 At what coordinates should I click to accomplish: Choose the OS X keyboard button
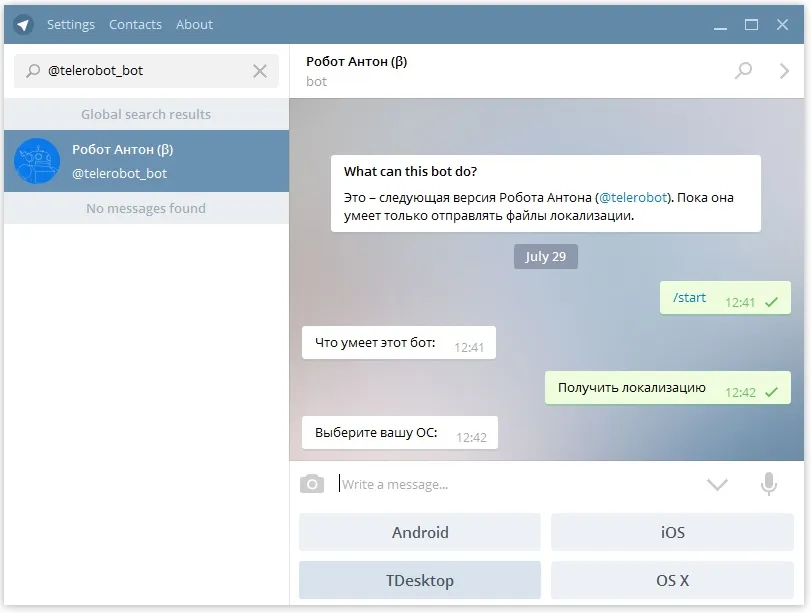[x=672, y=580]
